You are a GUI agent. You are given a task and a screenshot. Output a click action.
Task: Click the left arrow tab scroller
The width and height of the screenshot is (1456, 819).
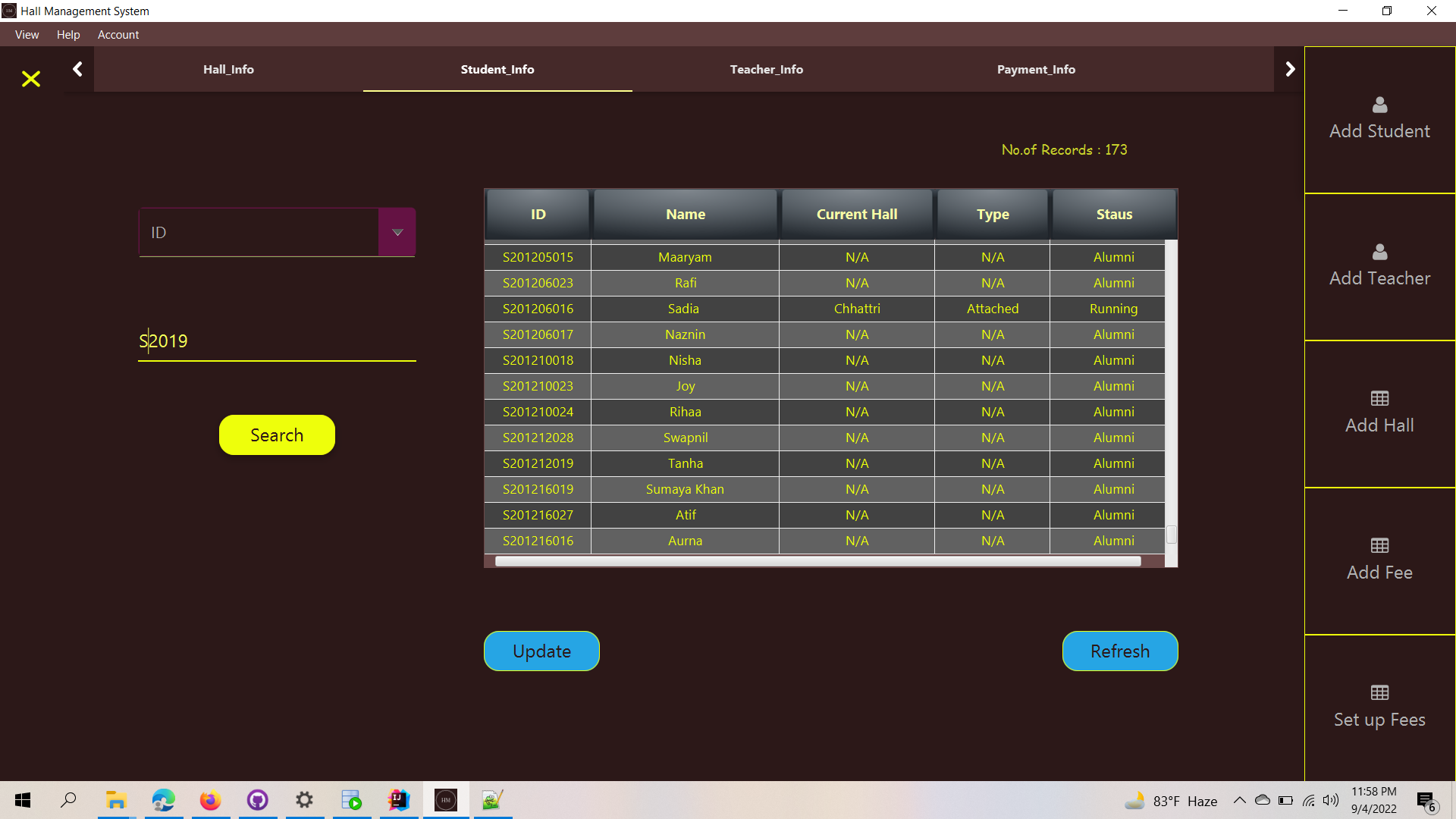coord(77,69)
